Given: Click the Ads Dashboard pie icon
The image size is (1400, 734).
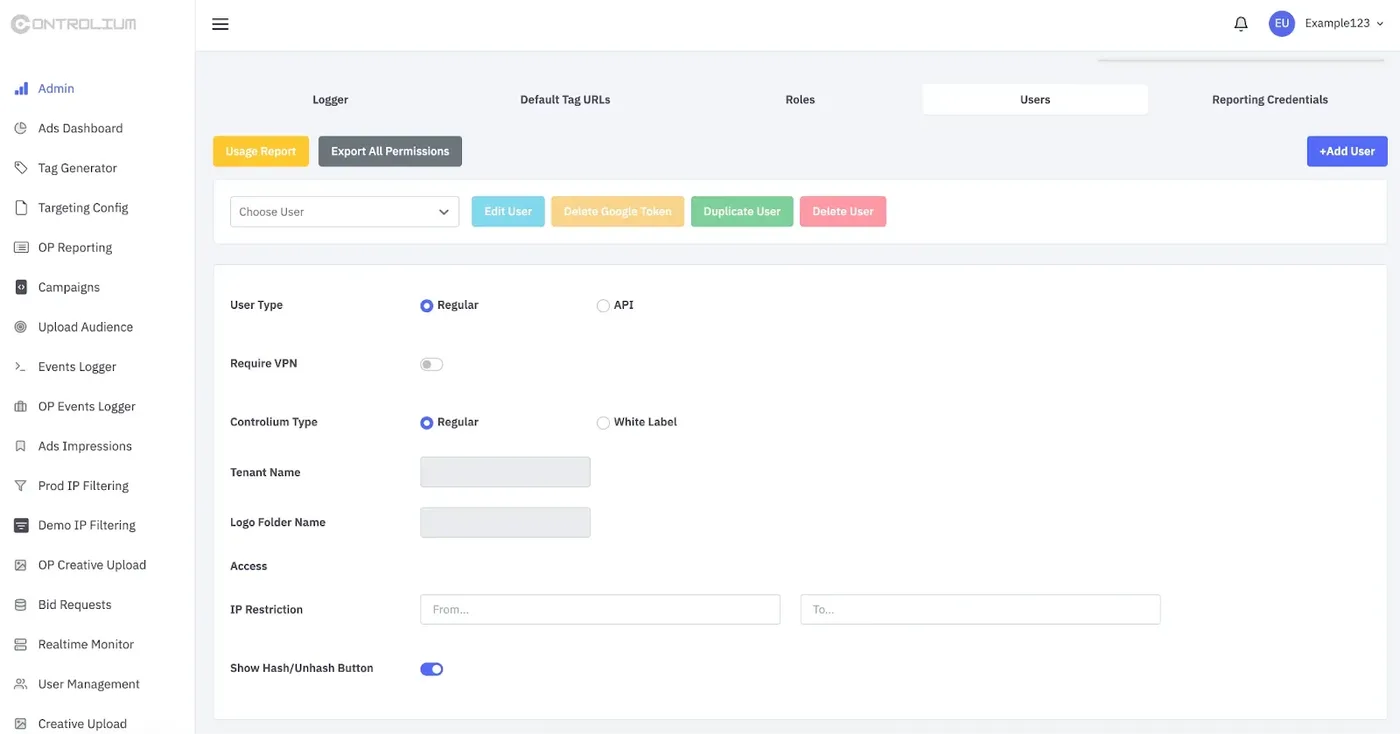Looking at the screenshot, I should (21, 128).
